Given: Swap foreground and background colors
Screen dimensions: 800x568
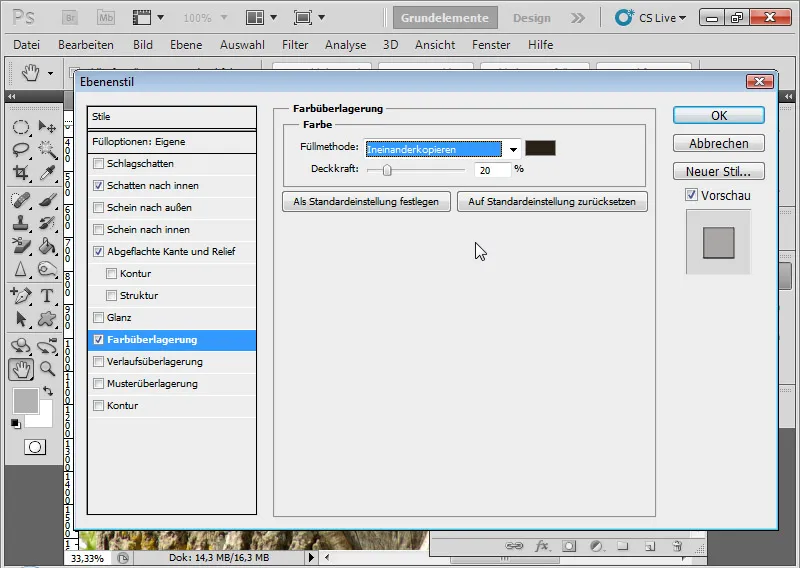Looking at the screenshot, I should pyautogui.click(x=48, y=391).
